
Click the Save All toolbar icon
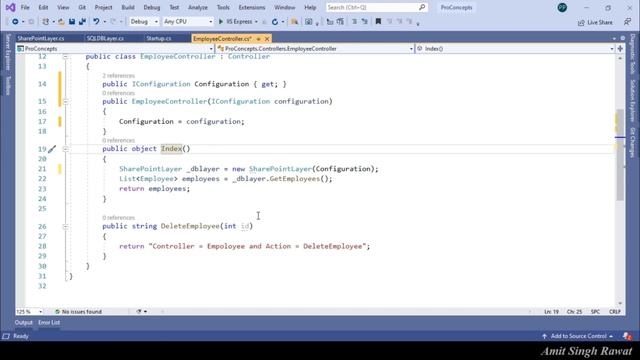(x=82, y=22)
